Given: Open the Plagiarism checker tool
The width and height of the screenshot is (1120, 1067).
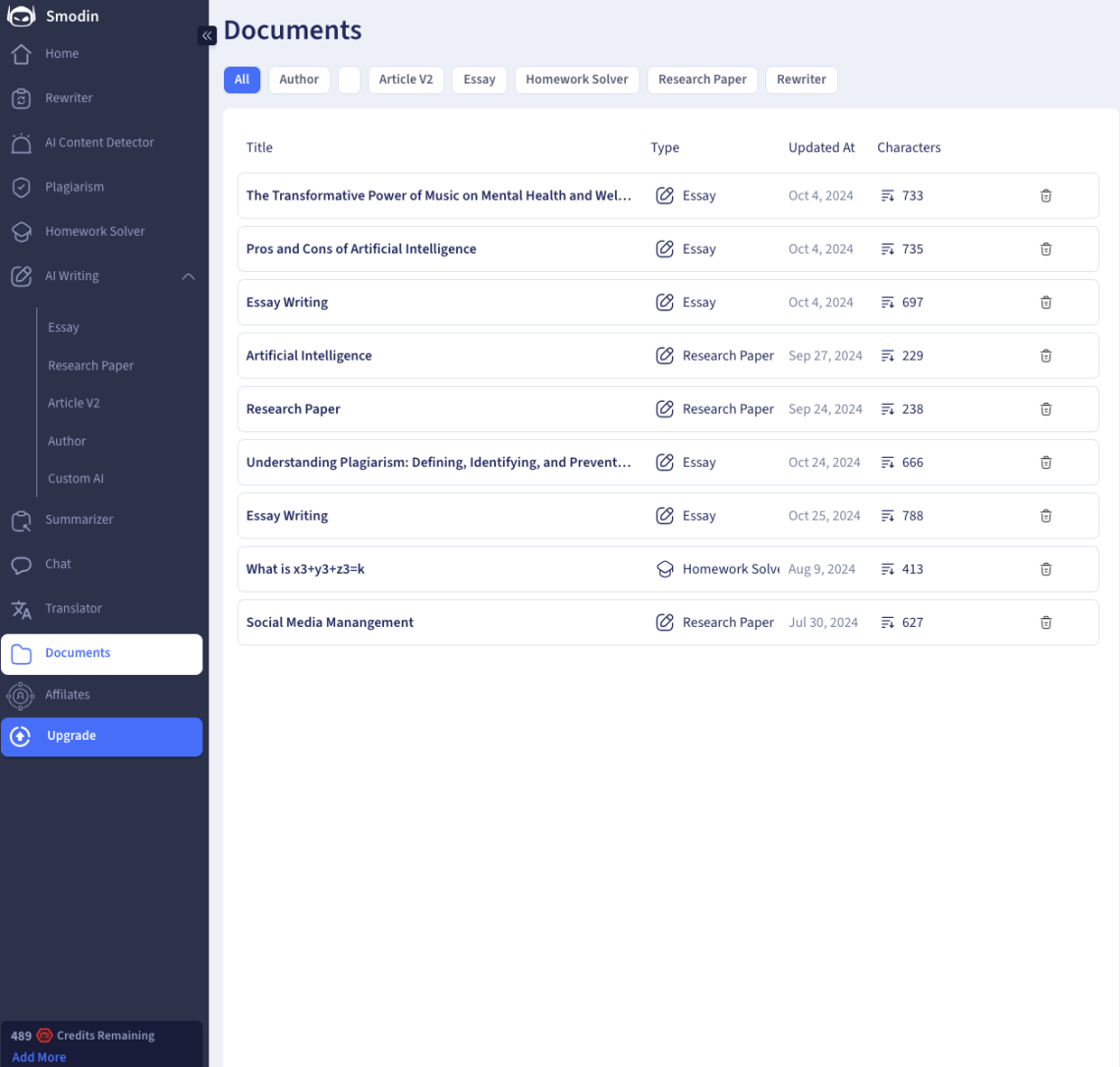Looking at the screenshot, I should 75,187.
